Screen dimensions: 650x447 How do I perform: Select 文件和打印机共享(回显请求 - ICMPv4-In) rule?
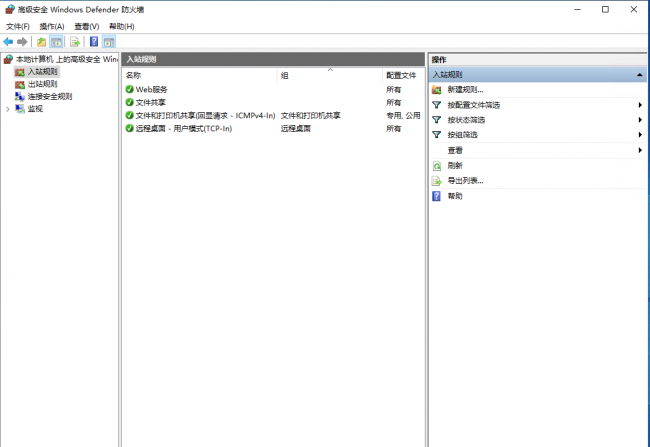coord(273,115)
